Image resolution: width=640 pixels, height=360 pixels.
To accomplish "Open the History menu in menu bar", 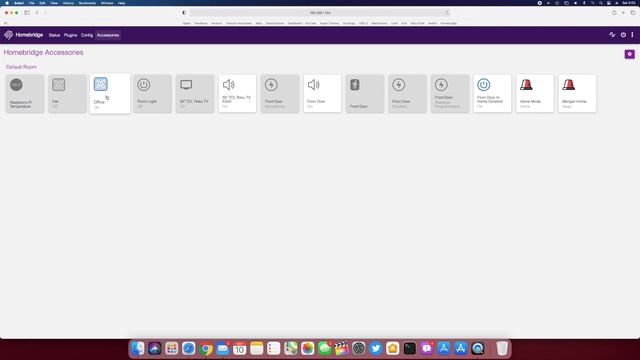I will click(x=68, y=3).
